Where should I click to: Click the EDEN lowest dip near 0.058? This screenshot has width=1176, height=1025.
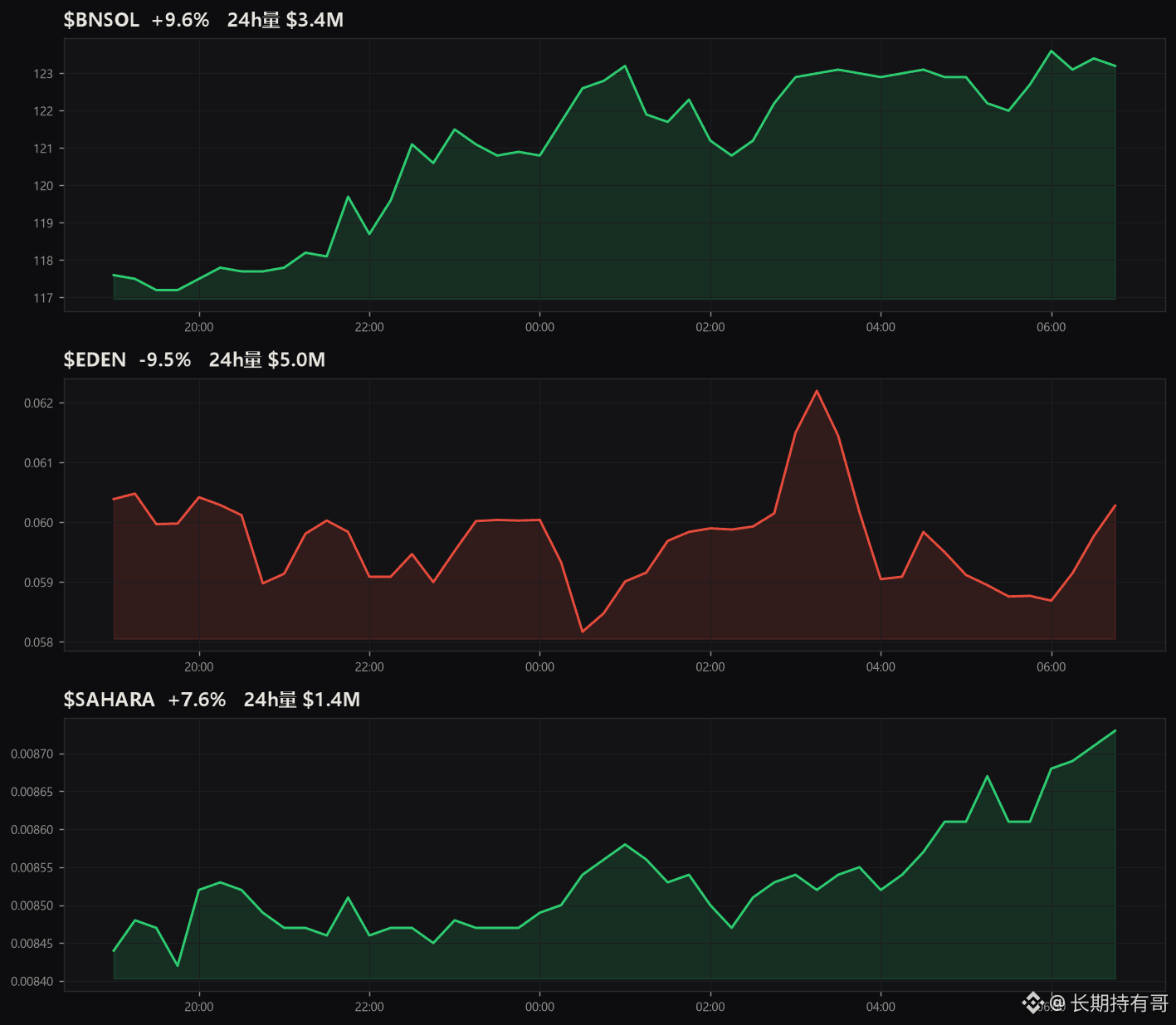pos(583,632)
